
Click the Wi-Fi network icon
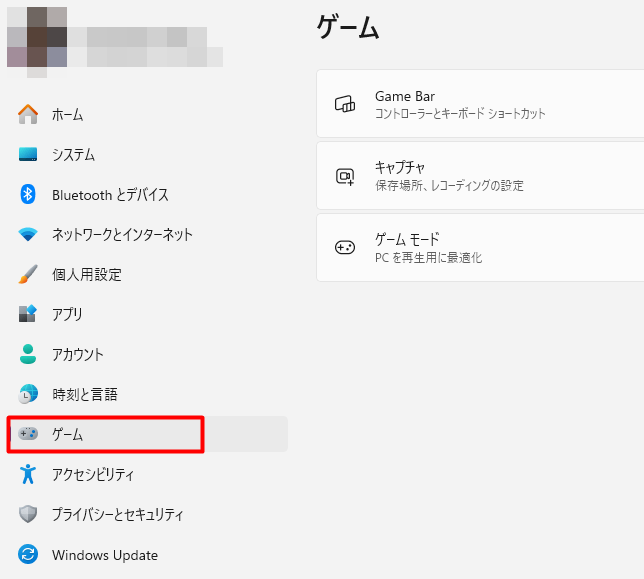tap(28, 234)
